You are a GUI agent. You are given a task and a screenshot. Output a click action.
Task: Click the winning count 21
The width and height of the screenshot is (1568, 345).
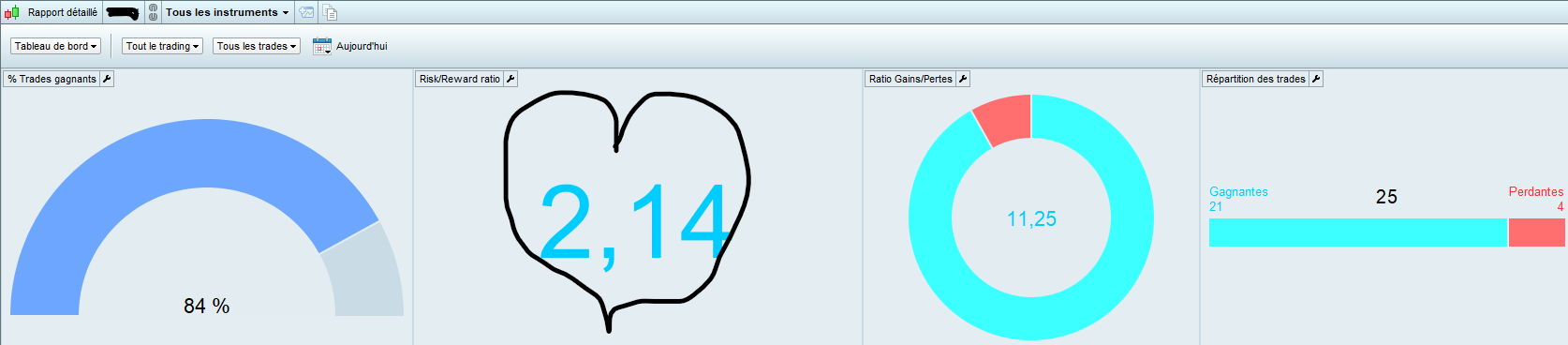click(1216, 206)
